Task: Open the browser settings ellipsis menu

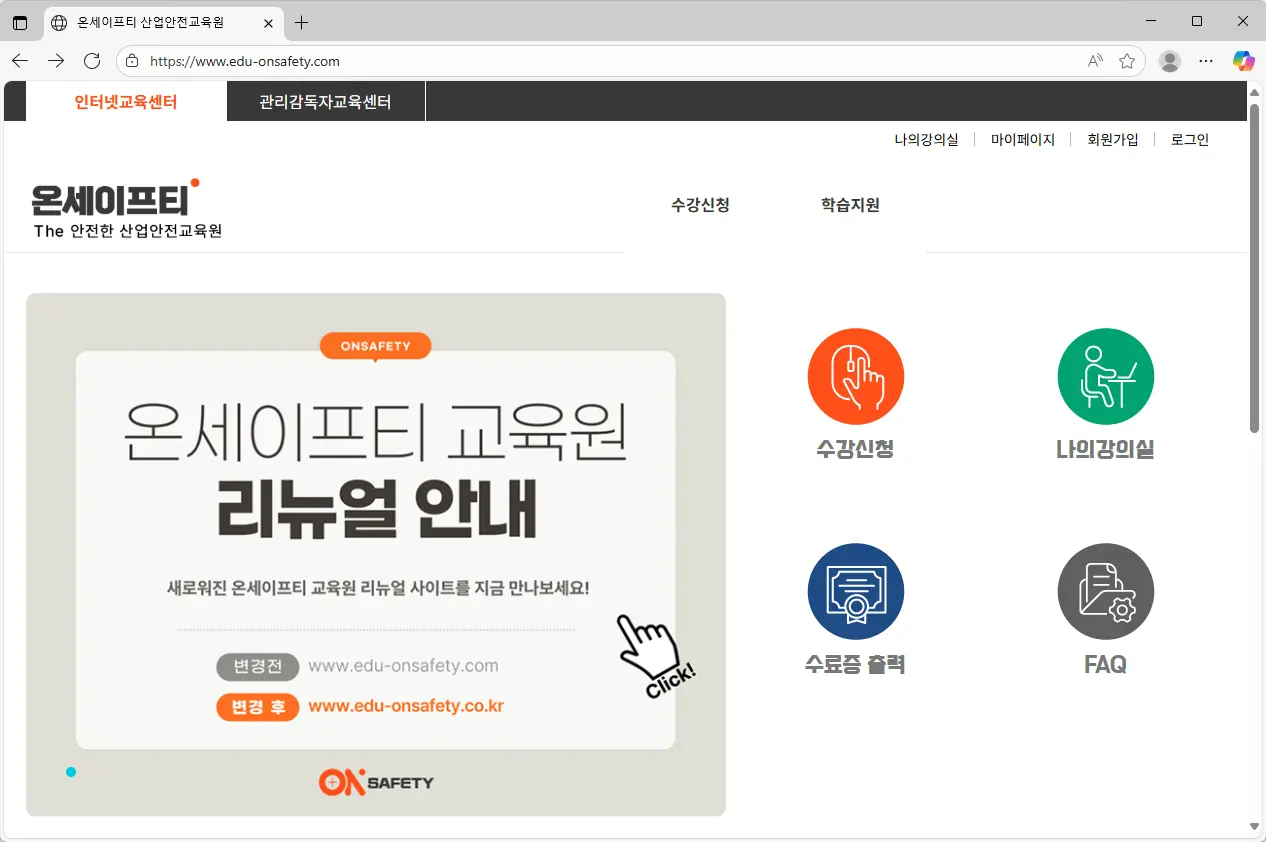Action: 1205,61
